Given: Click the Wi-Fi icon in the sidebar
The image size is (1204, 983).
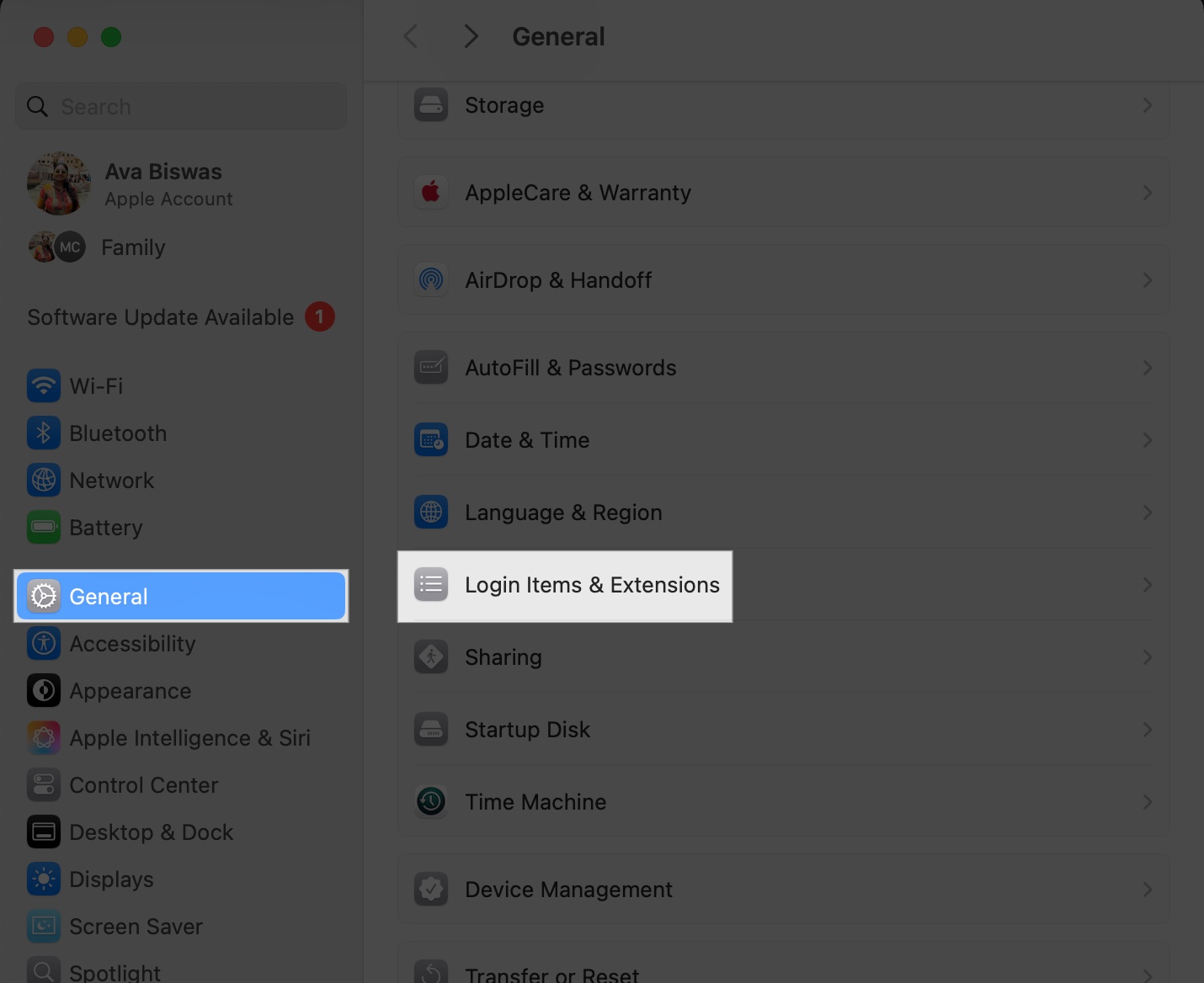Looking at the screenshot, I should (44, 385).
